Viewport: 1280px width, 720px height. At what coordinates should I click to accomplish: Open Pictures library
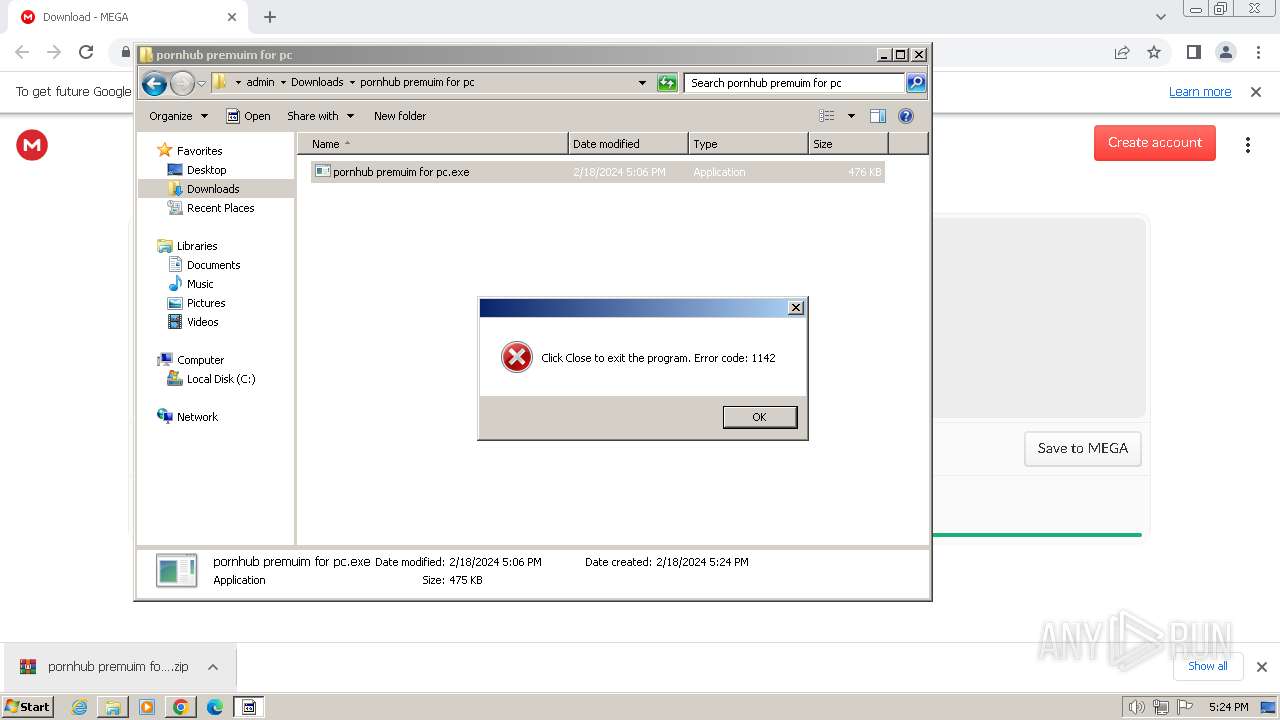pyautogui.click(x=206, y=303)
